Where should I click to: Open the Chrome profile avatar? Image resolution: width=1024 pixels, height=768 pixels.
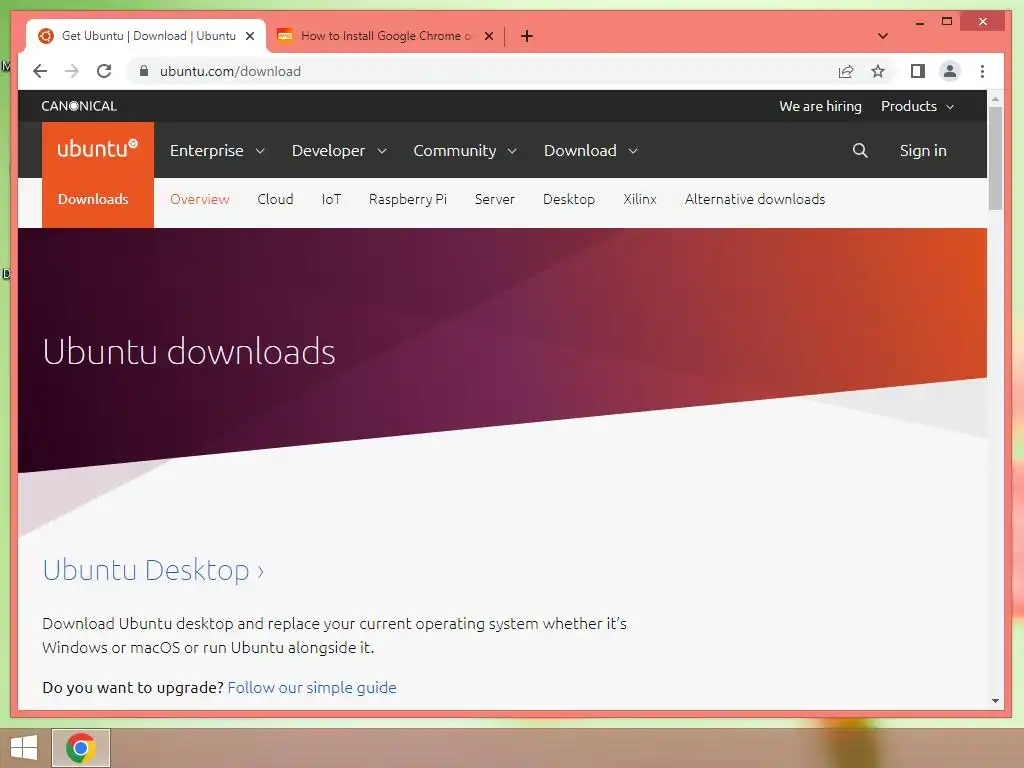(950, 71)
